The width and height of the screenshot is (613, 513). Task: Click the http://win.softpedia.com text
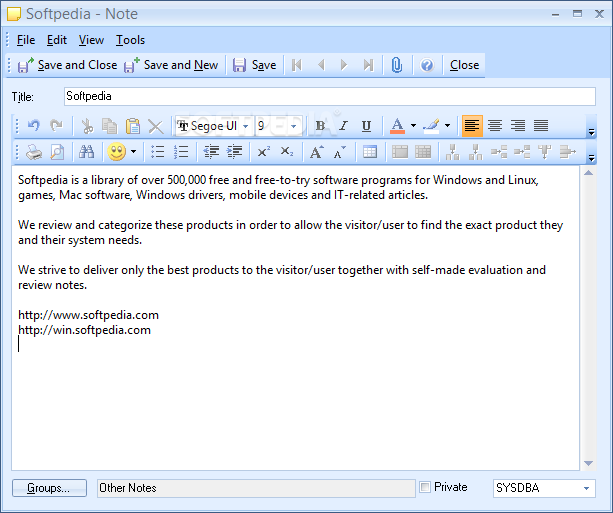pyautogui.click(x=84, y=330)
